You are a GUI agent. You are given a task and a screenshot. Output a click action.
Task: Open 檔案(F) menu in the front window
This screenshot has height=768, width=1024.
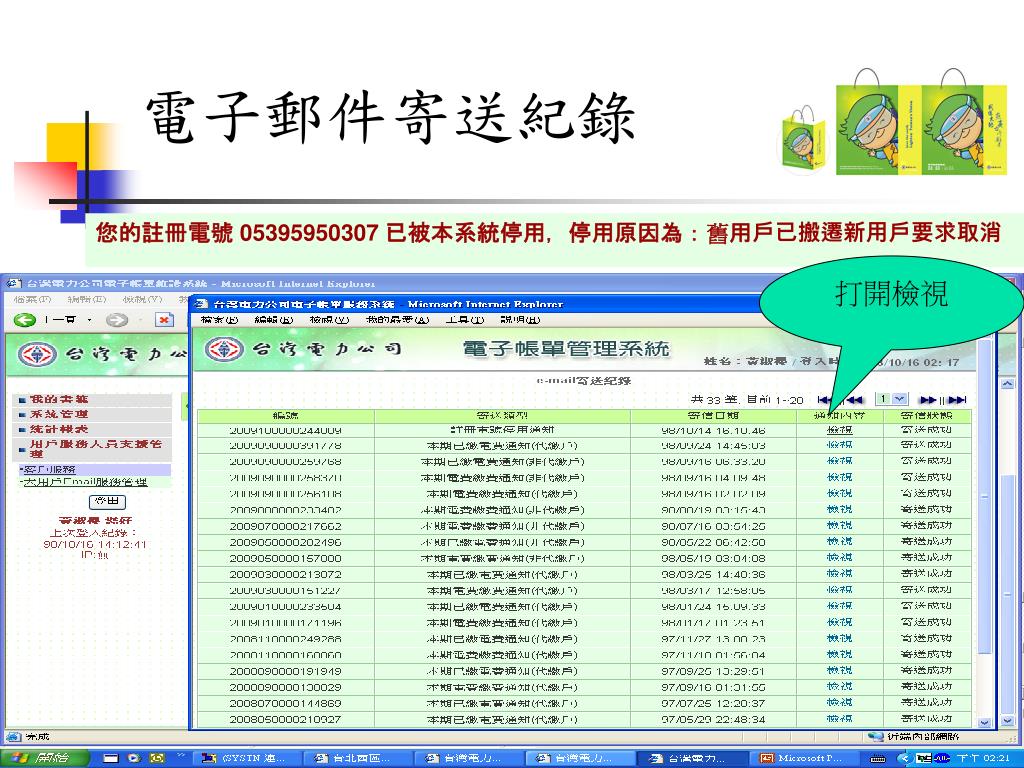[x=219, y=320]
